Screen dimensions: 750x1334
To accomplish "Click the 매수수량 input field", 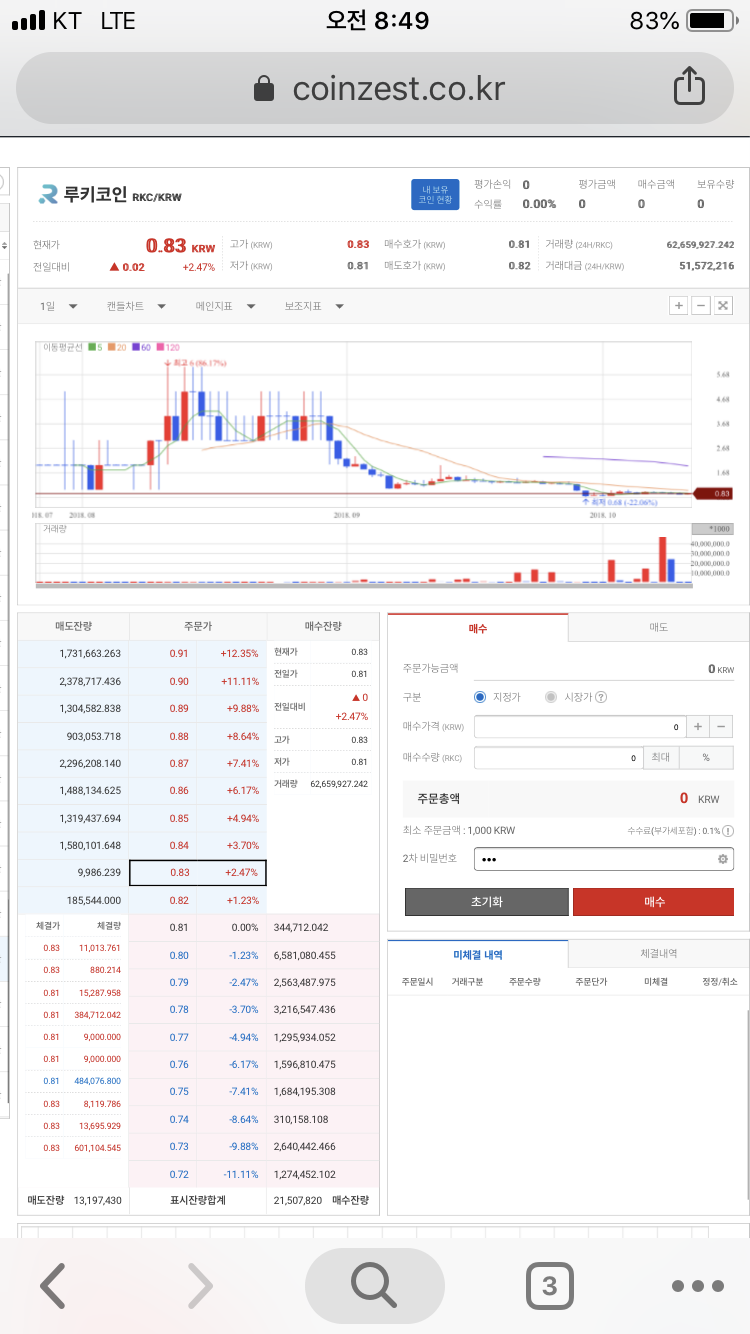I will click(x=559, y=758).
